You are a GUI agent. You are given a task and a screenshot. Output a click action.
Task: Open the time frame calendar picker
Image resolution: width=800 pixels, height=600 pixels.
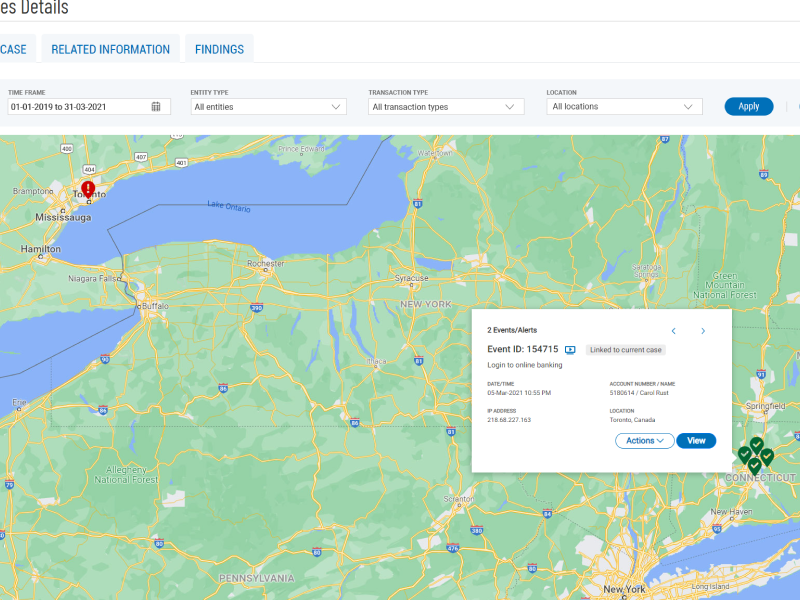[156, 107]
